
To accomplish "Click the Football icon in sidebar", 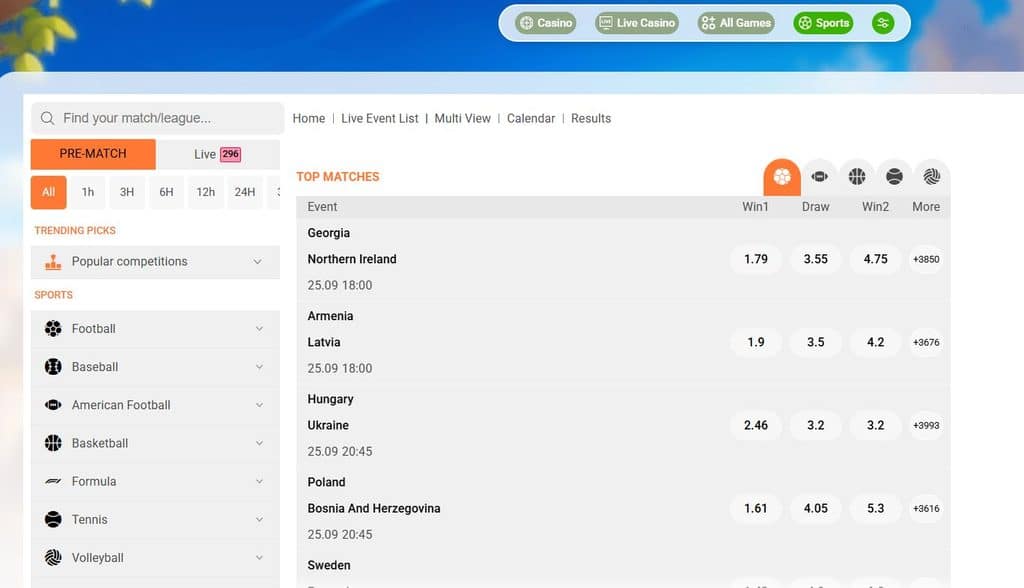I will tap(53, 329).
